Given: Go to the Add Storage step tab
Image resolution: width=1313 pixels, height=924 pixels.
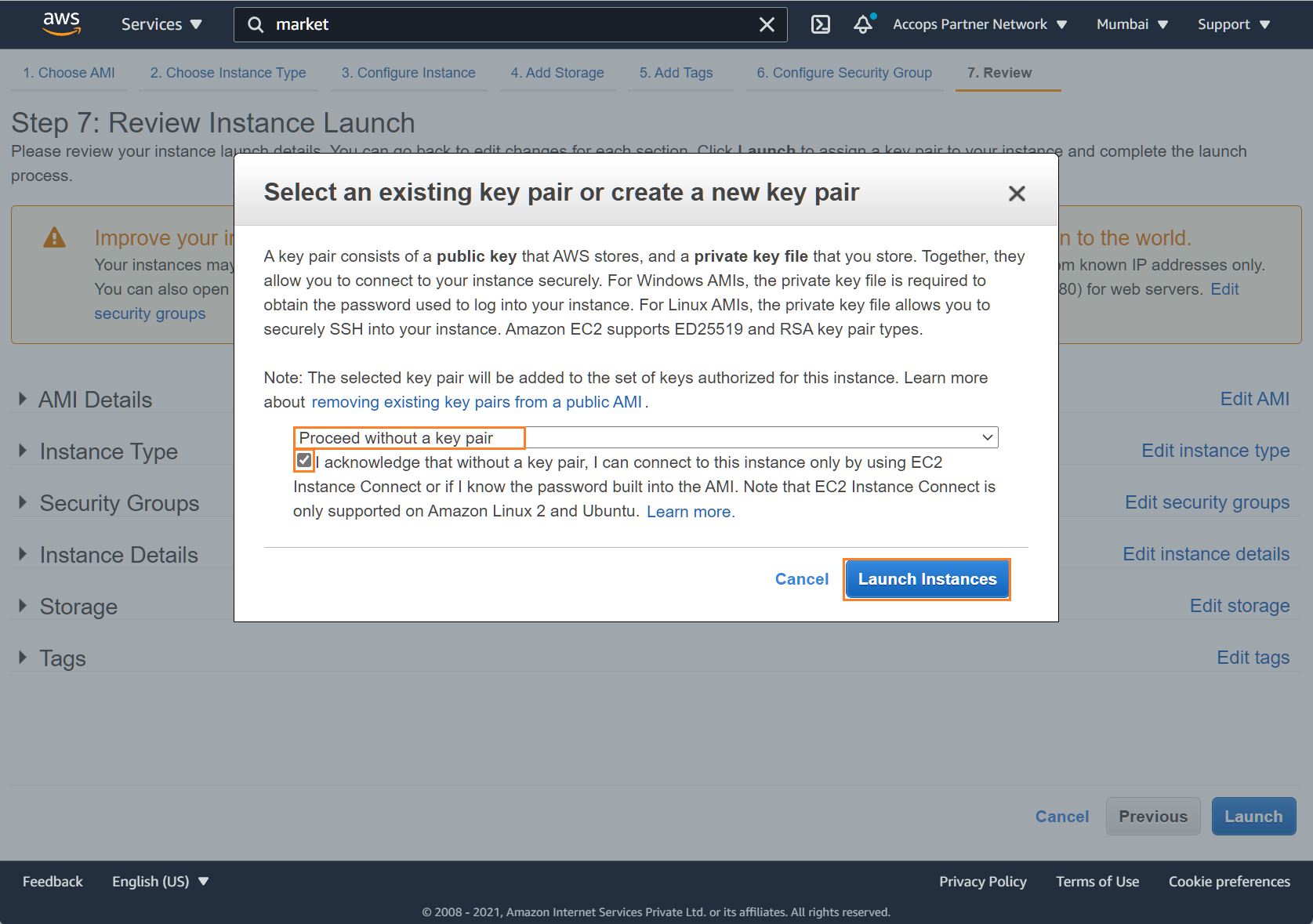Looking at the screenshot, I should click(x=557, y=73).
